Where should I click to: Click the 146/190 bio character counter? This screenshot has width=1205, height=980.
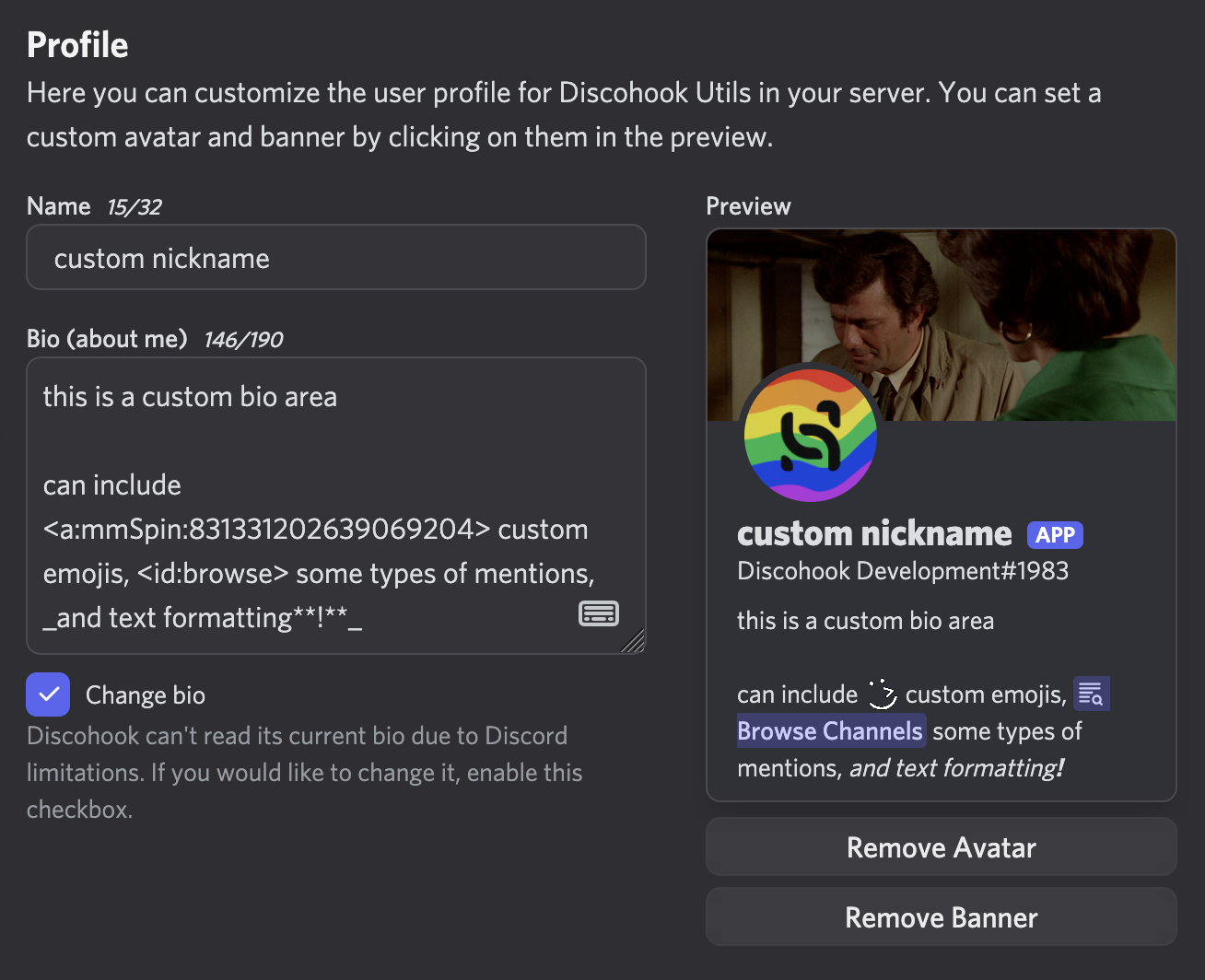coord(242,339)
